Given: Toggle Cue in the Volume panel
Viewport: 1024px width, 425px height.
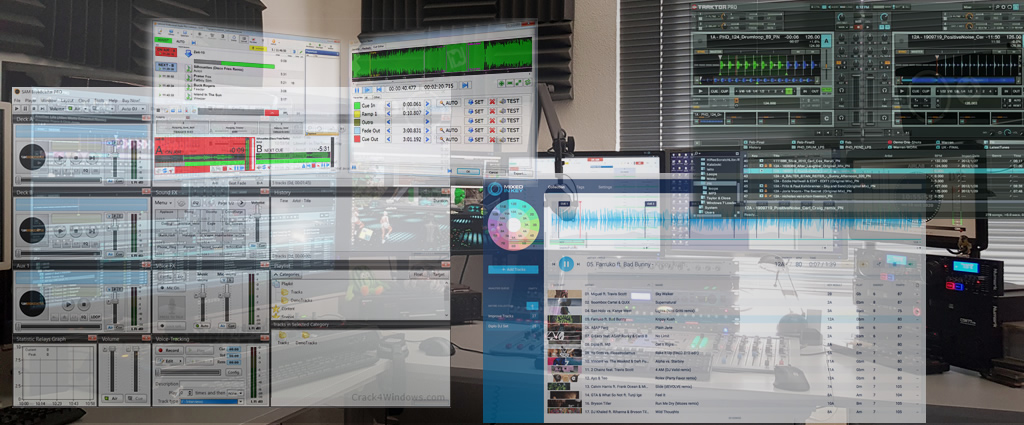Looking at the screenshot, I should coord(136,398).
